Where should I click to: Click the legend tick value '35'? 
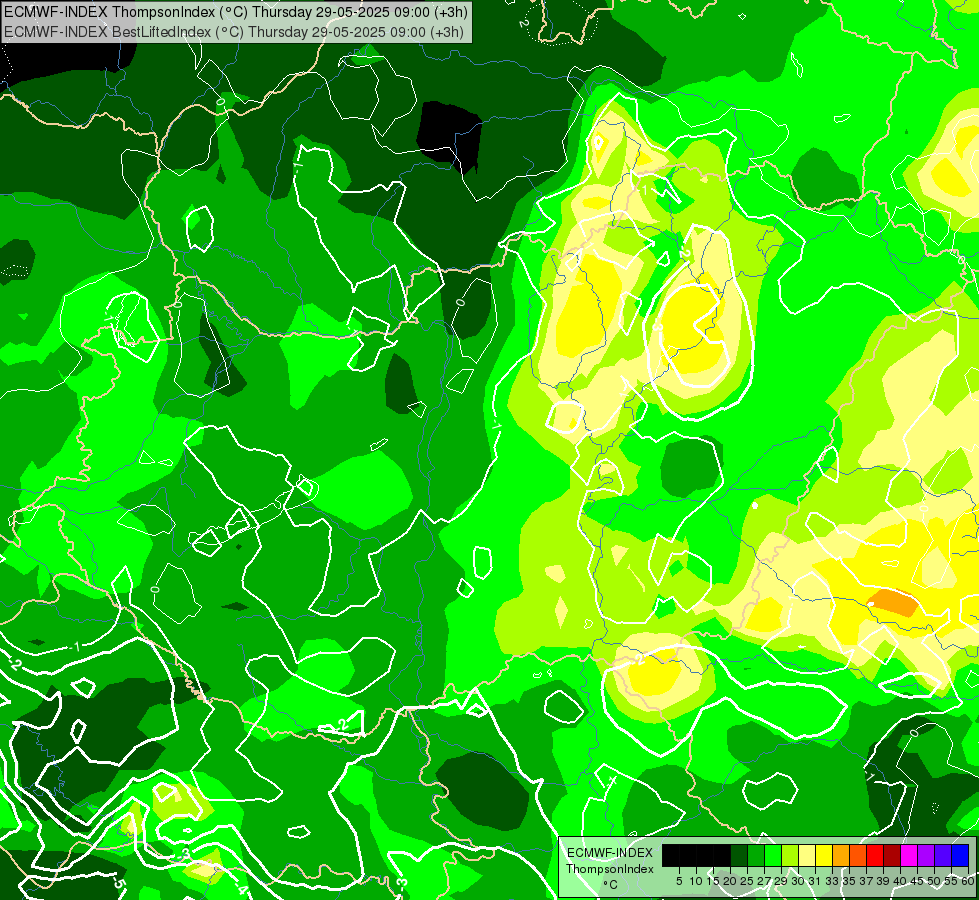849,881
